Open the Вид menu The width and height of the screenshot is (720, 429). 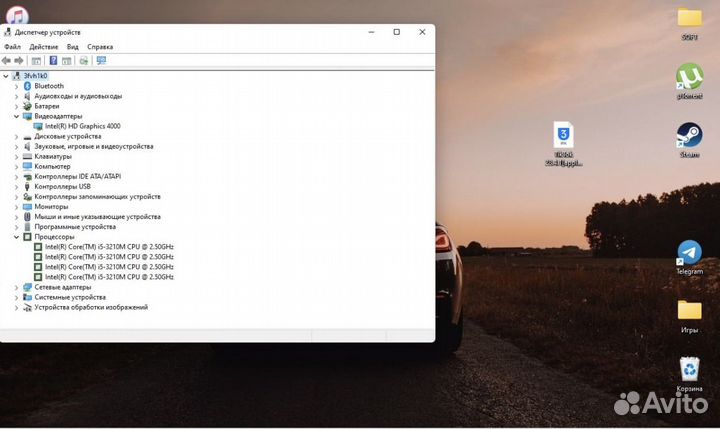(x=73, y=47)
